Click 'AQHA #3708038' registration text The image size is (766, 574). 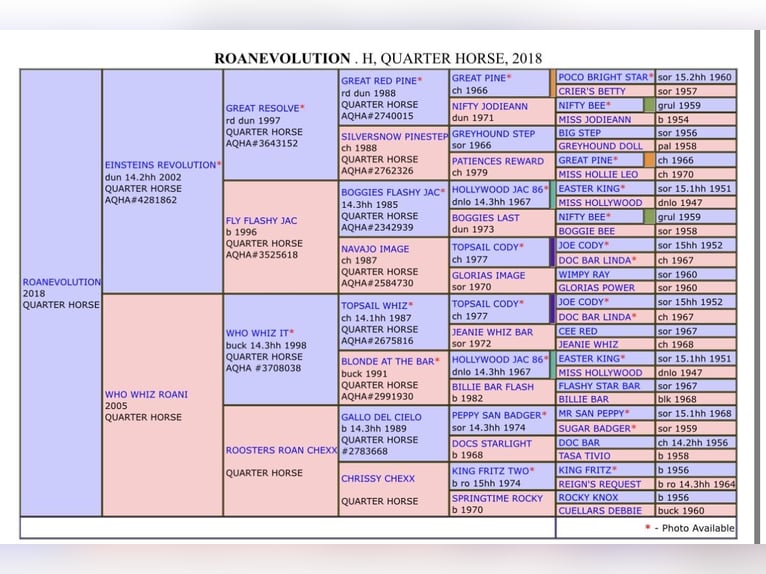tap(263, 368)
